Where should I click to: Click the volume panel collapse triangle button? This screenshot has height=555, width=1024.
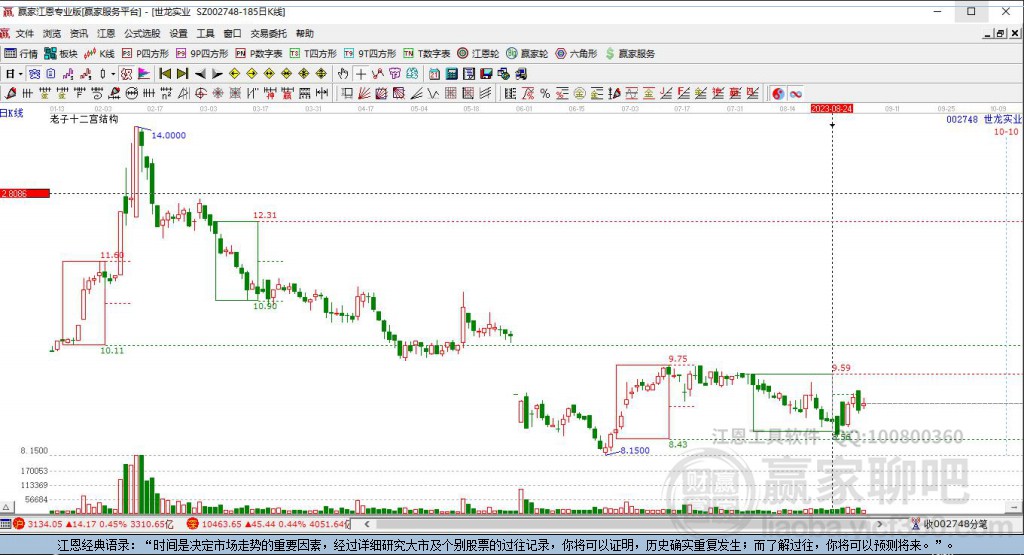tap(6, 507)
